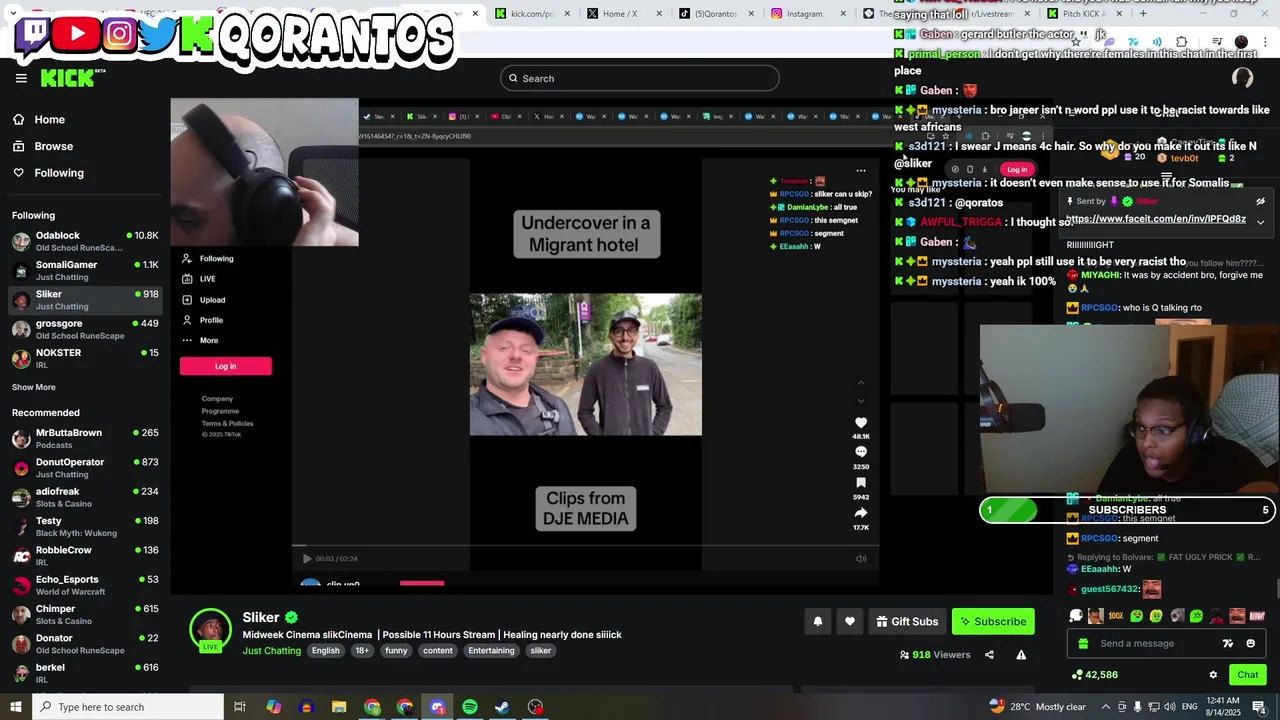Image resolution: width=1280 pixels, height=720 pixels.
Task: Open Browse in sidebar
Action: pos(53,146)
